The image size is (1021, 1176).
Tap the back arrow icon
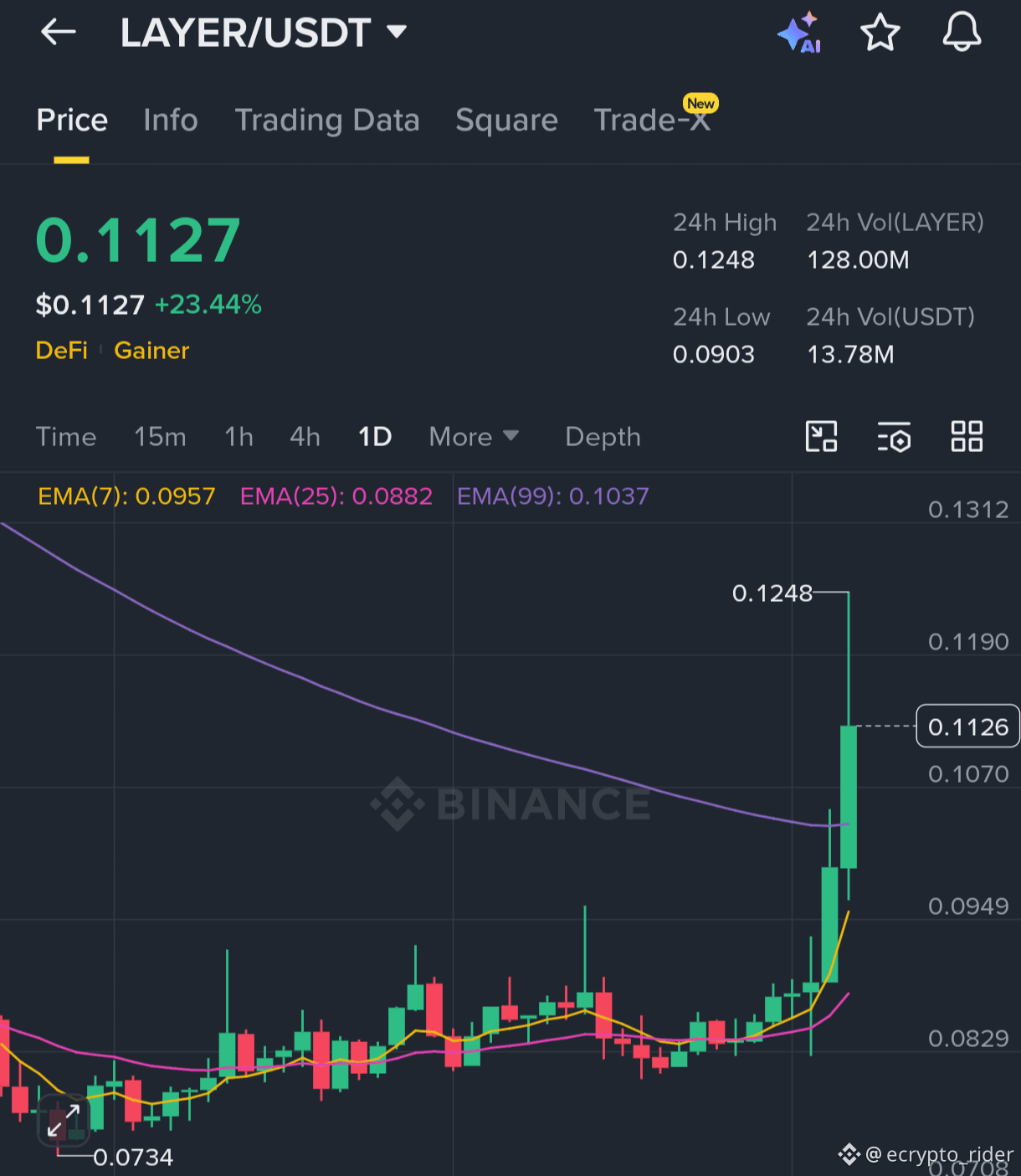coord(59,33)
